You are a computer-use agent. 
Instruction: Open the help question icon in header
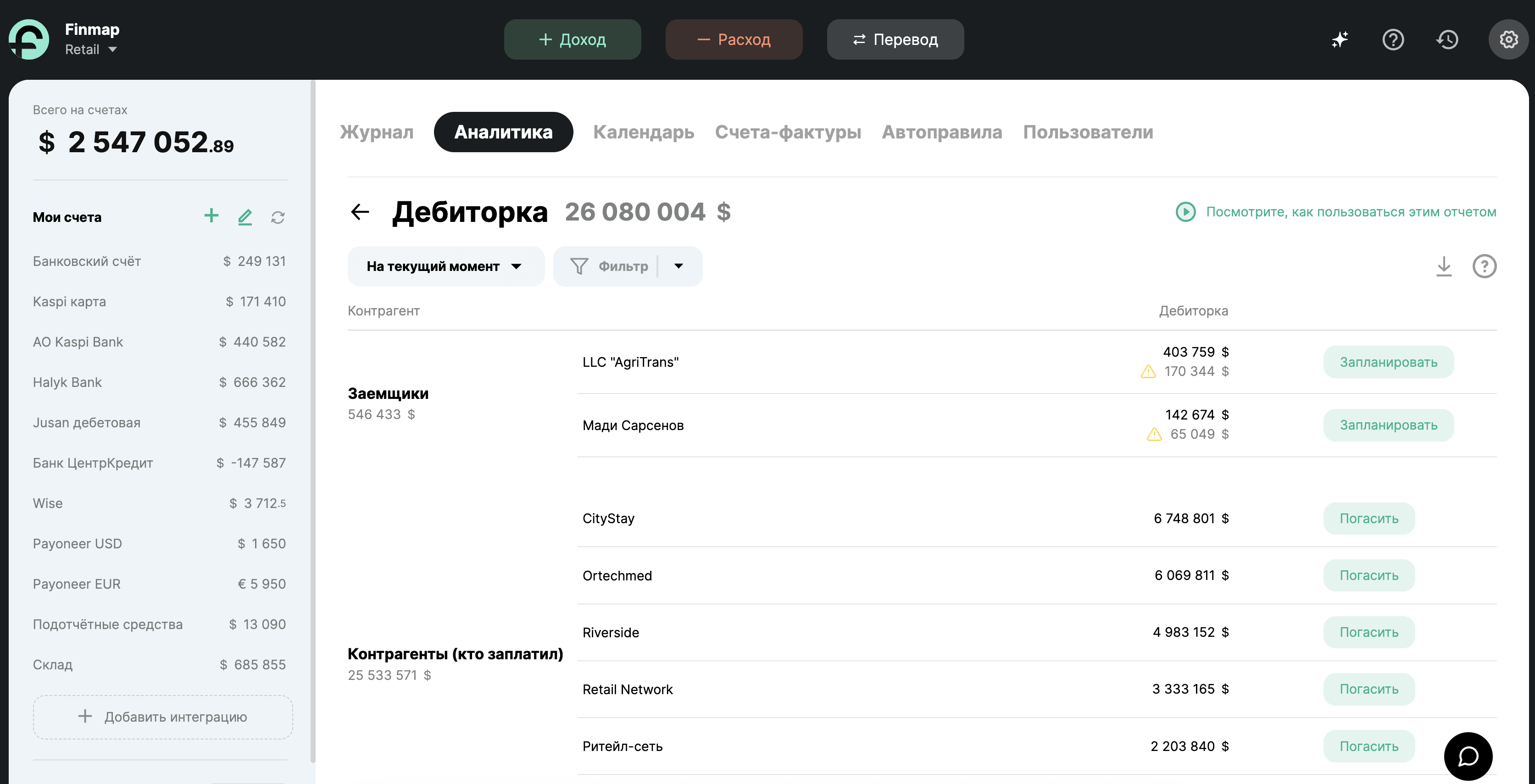coord(1393,39)
